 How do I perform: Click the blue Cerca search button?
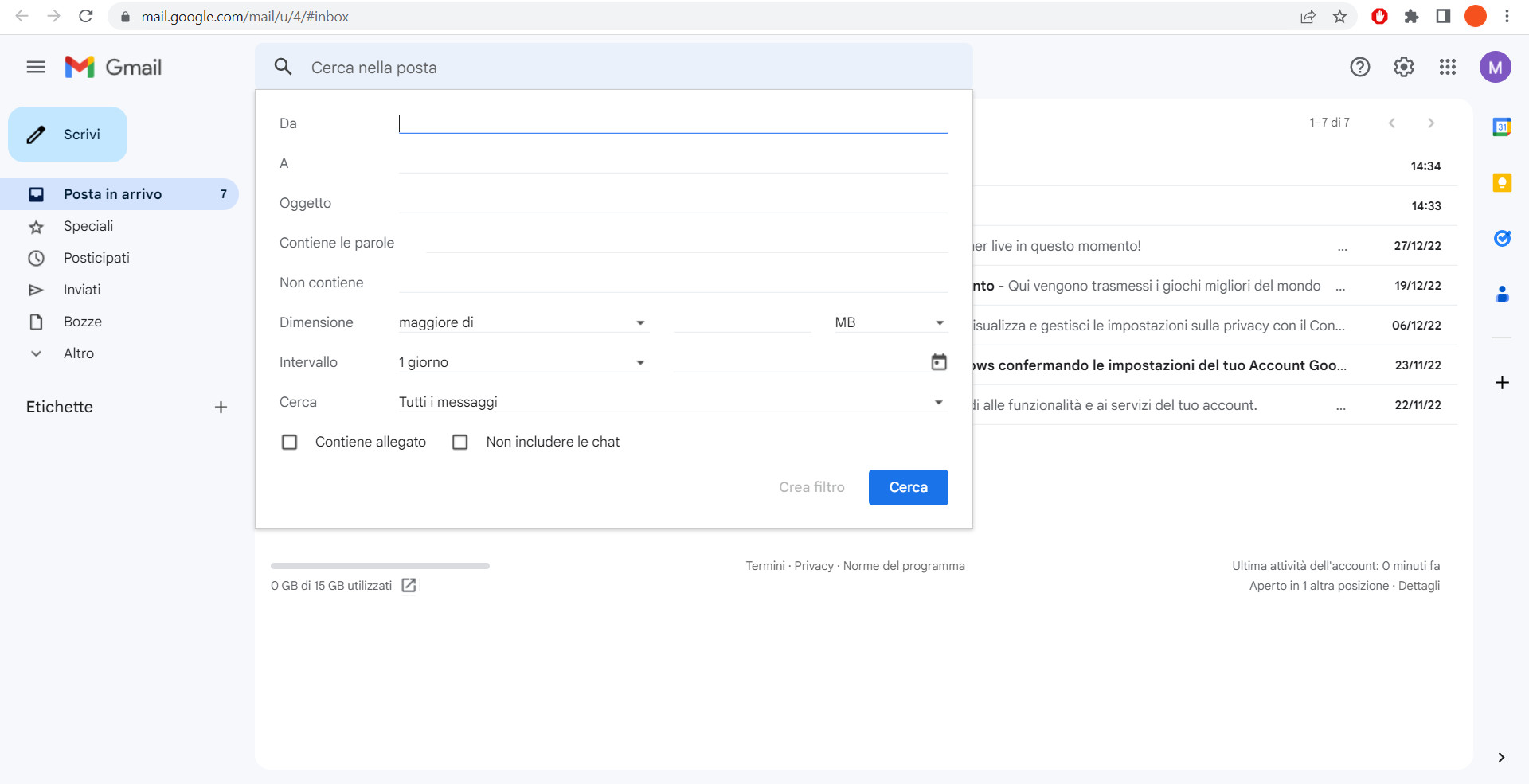pos(908,487)
